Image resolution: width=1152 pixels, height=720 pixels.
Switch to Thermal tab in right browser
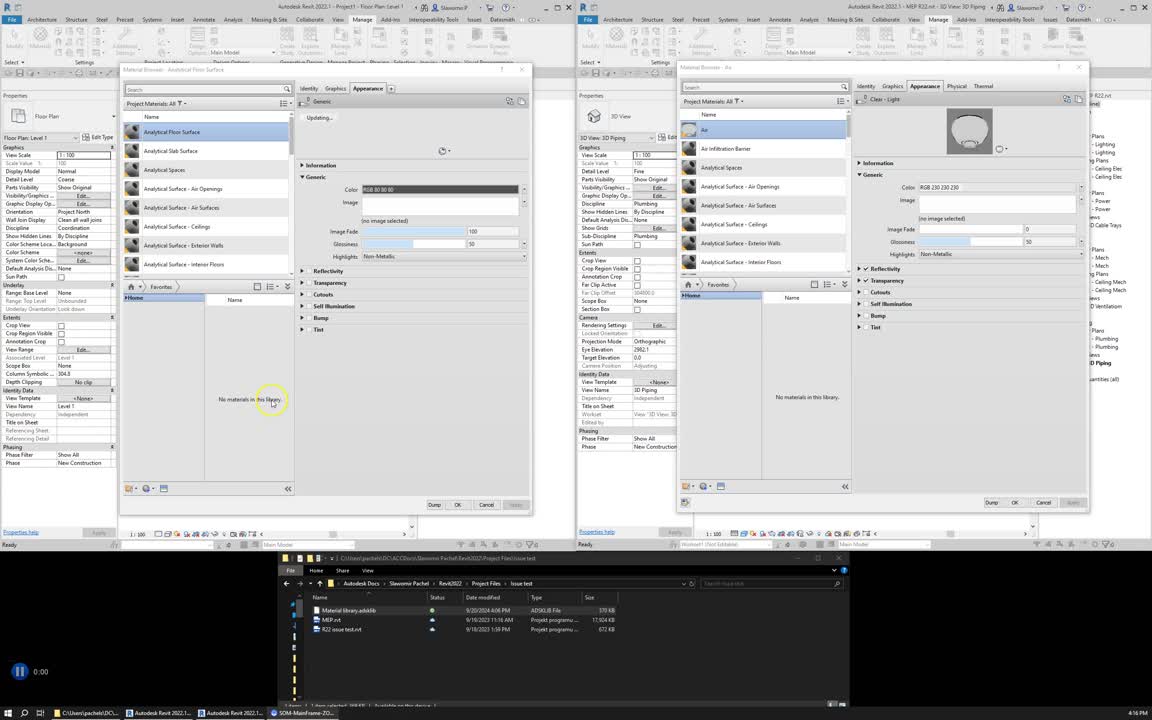pos(983,87)
